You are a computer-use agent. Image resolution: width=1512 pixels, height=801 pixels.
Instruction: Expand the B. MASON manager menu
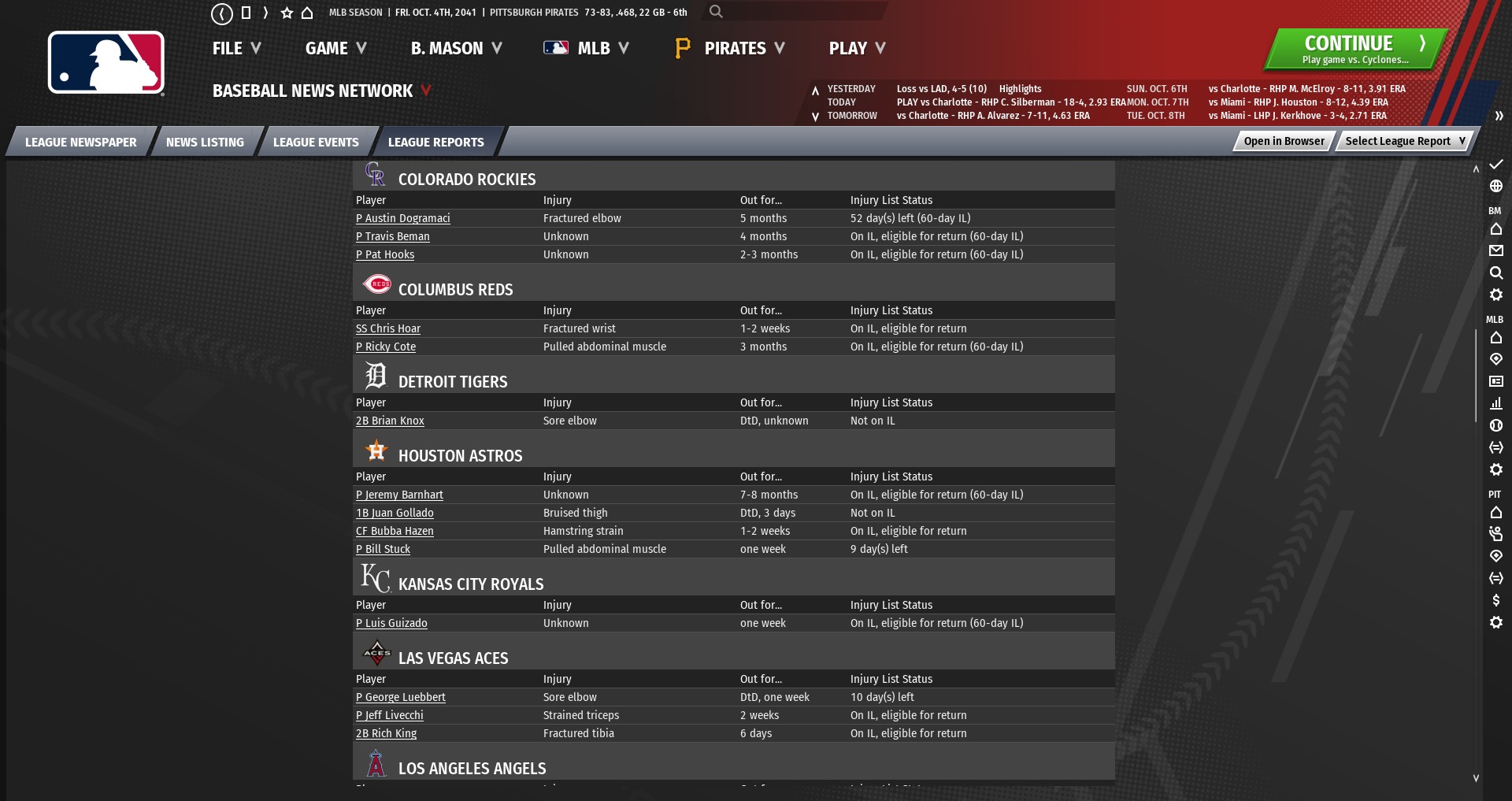pos(457,48)
